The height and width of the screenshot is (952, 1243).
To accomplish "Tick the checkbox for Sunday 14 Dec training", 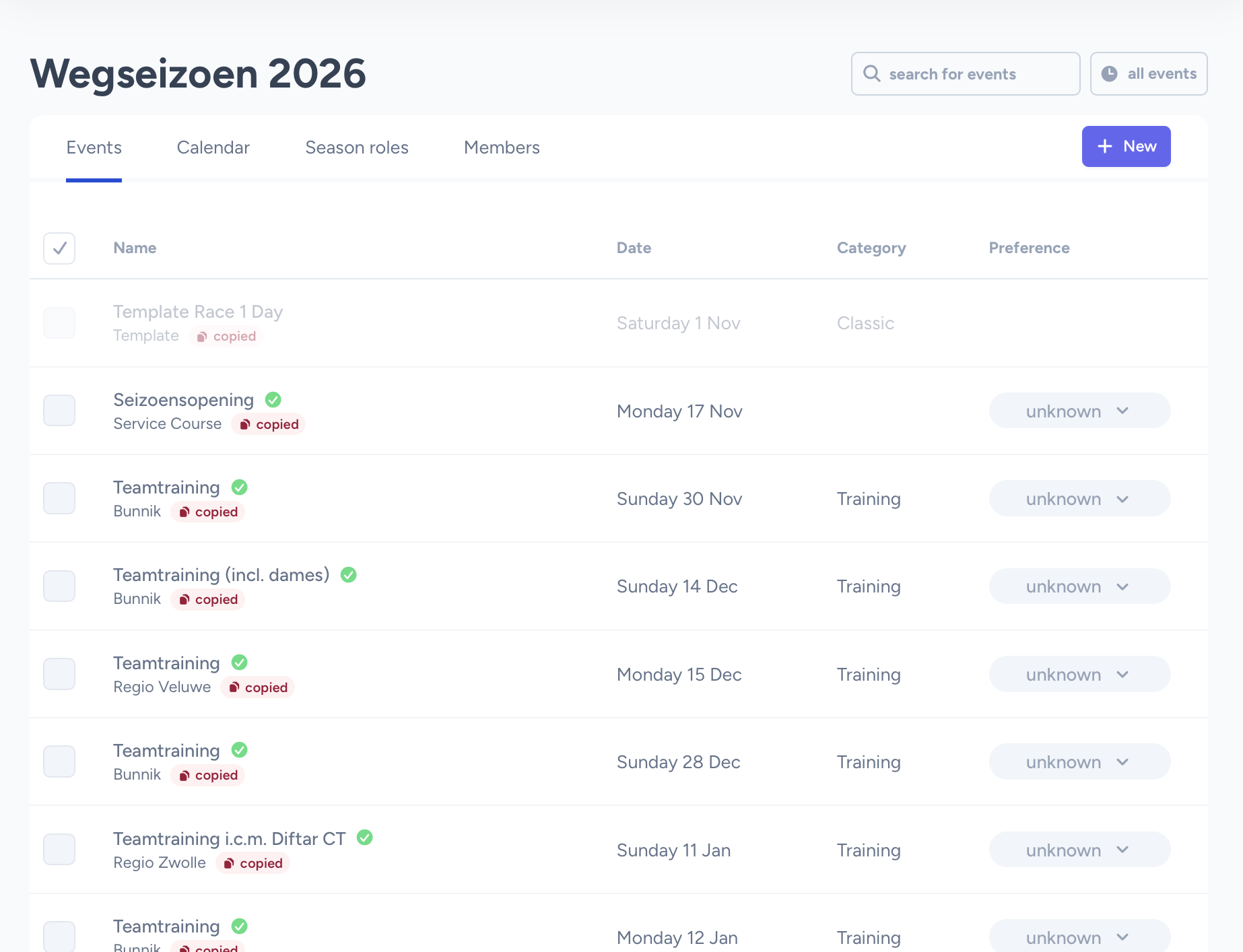I will coord(59,586).
